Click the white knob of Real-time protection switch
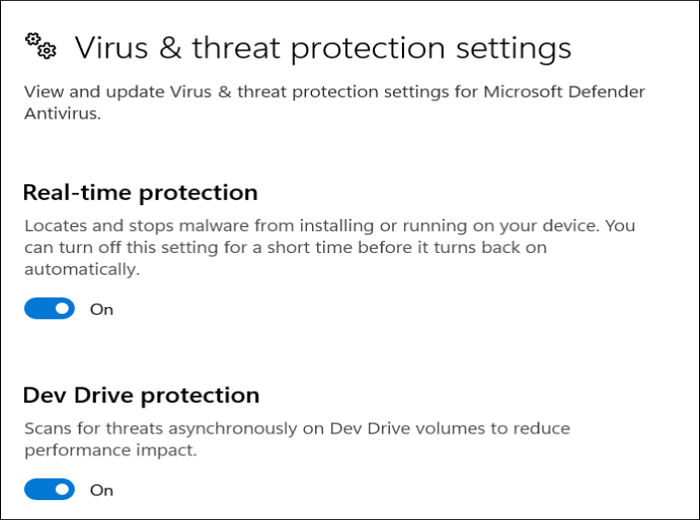This screenshot has height=520, width=700. 63,309
